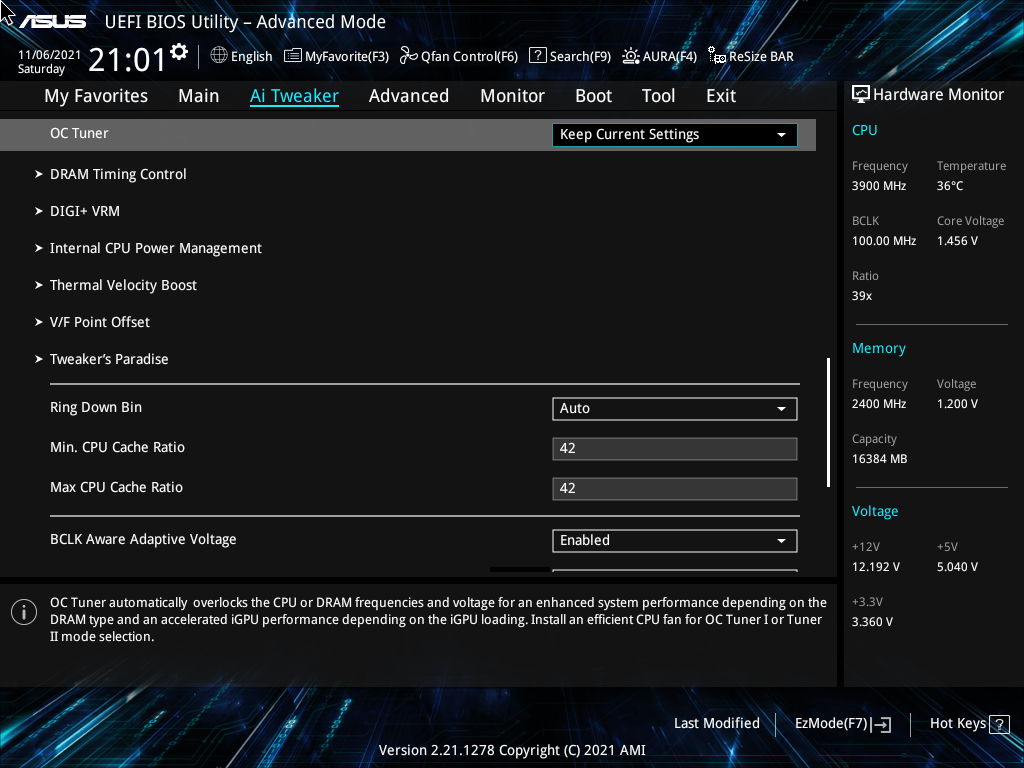The width and height of the screenshot is (1024, 768).
Task: Open the Ring Down Bin dropdown
Action: tap(675, 409)
